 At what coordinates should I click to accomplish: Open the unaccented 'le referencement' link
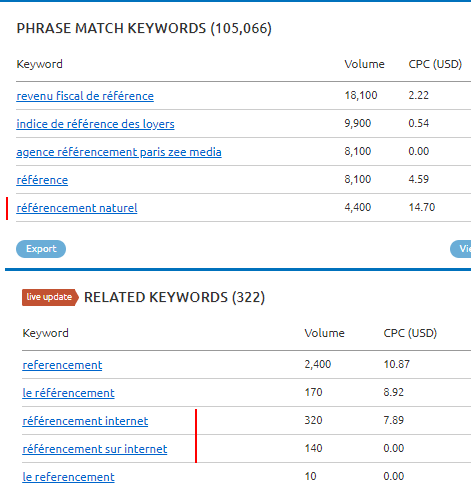pyautogui.click(x=68, y=477)
